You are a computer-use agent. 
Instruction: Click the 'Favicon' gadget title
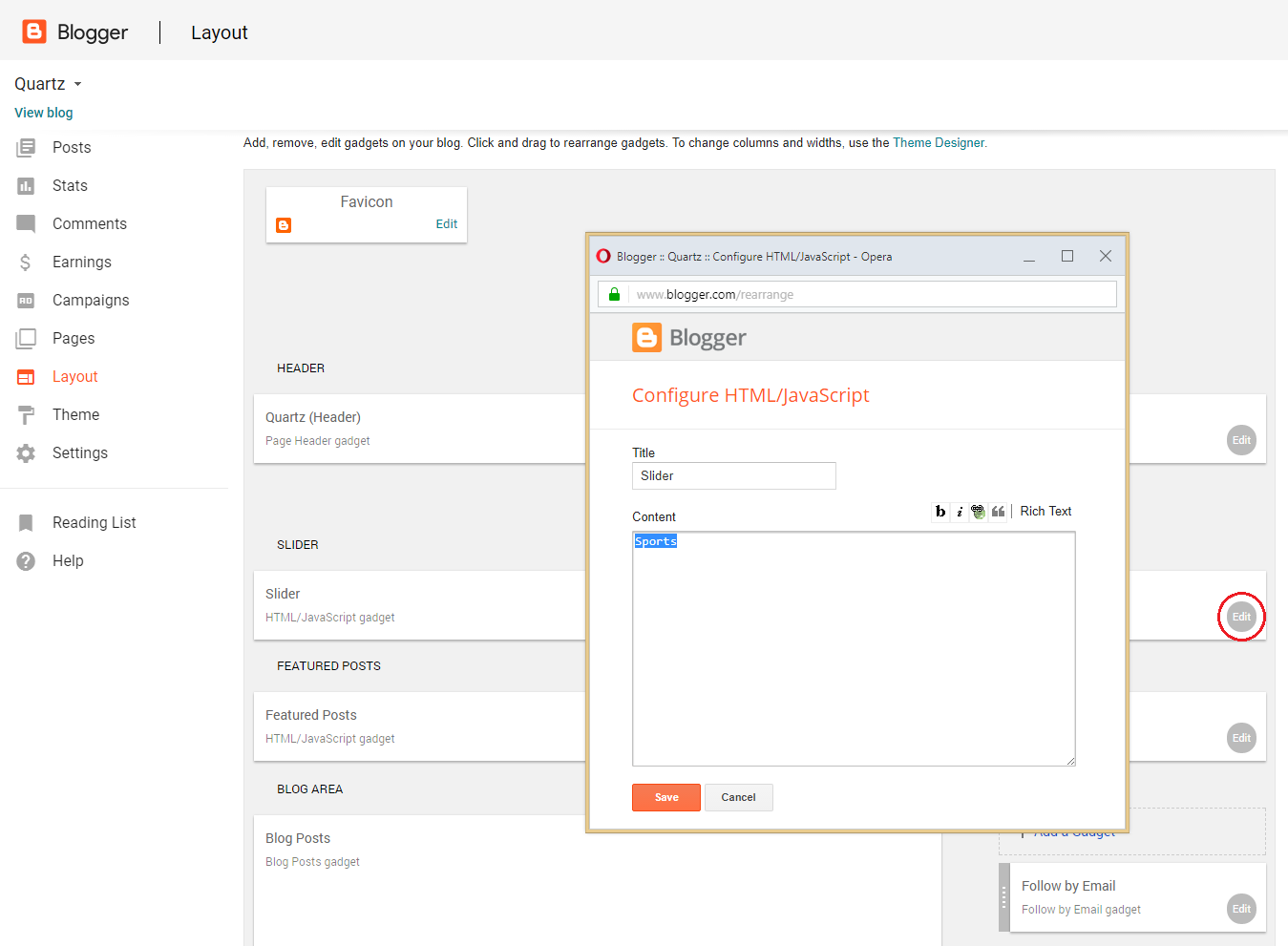coord(367,201)
